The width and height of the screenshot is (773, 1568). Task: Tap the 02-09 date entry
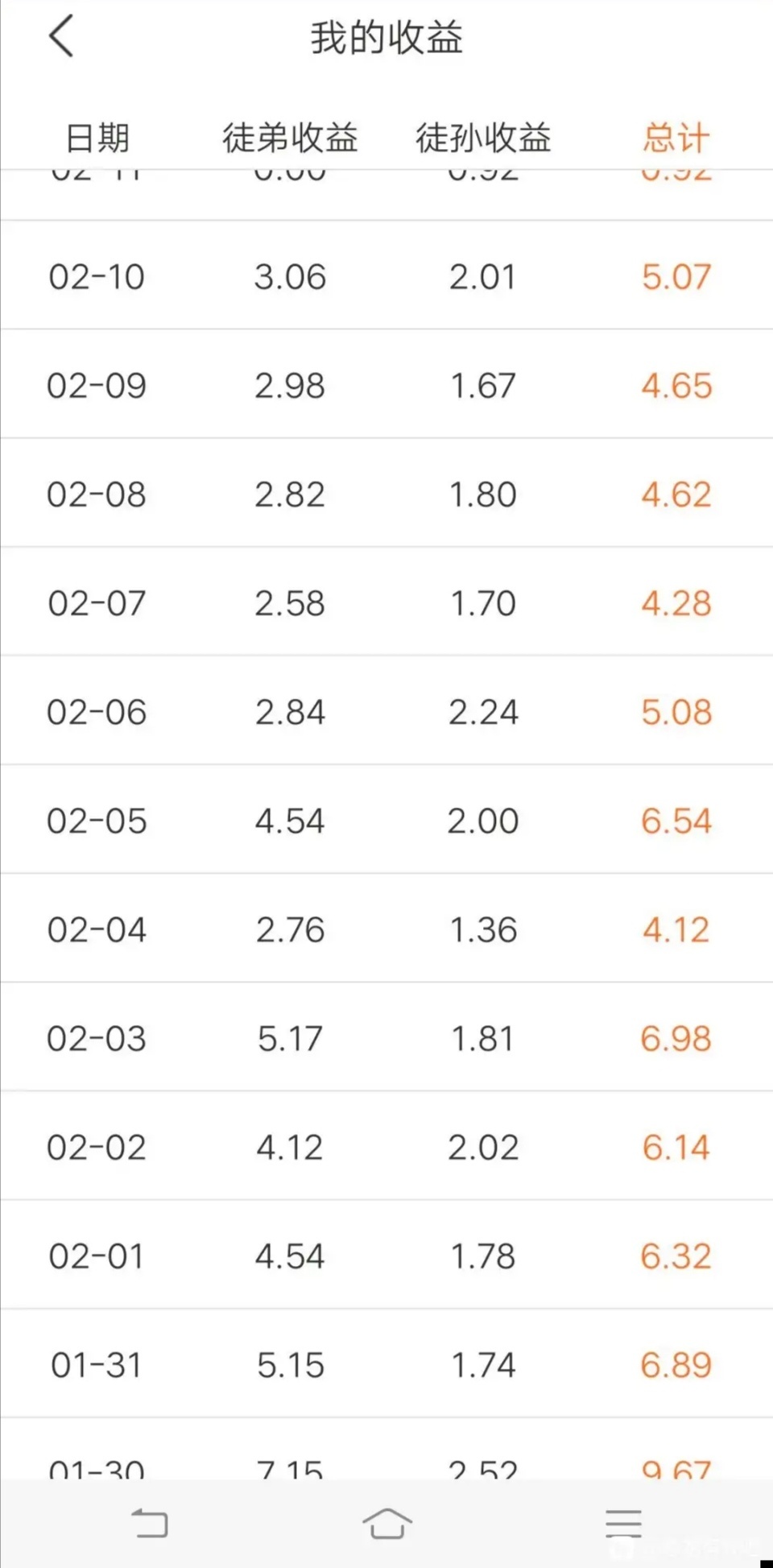97,385
